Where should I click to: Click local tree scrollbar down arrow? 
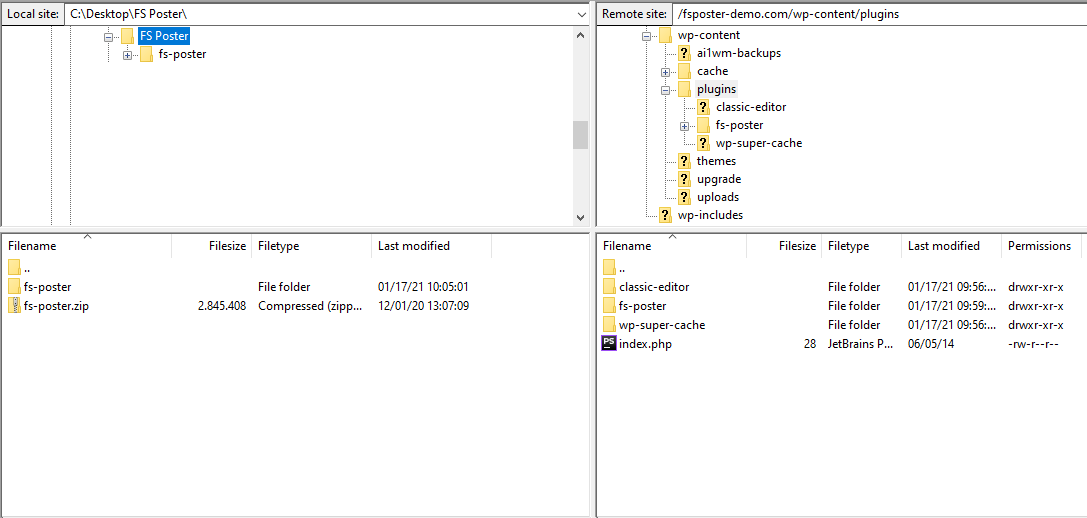pos(580,217)
